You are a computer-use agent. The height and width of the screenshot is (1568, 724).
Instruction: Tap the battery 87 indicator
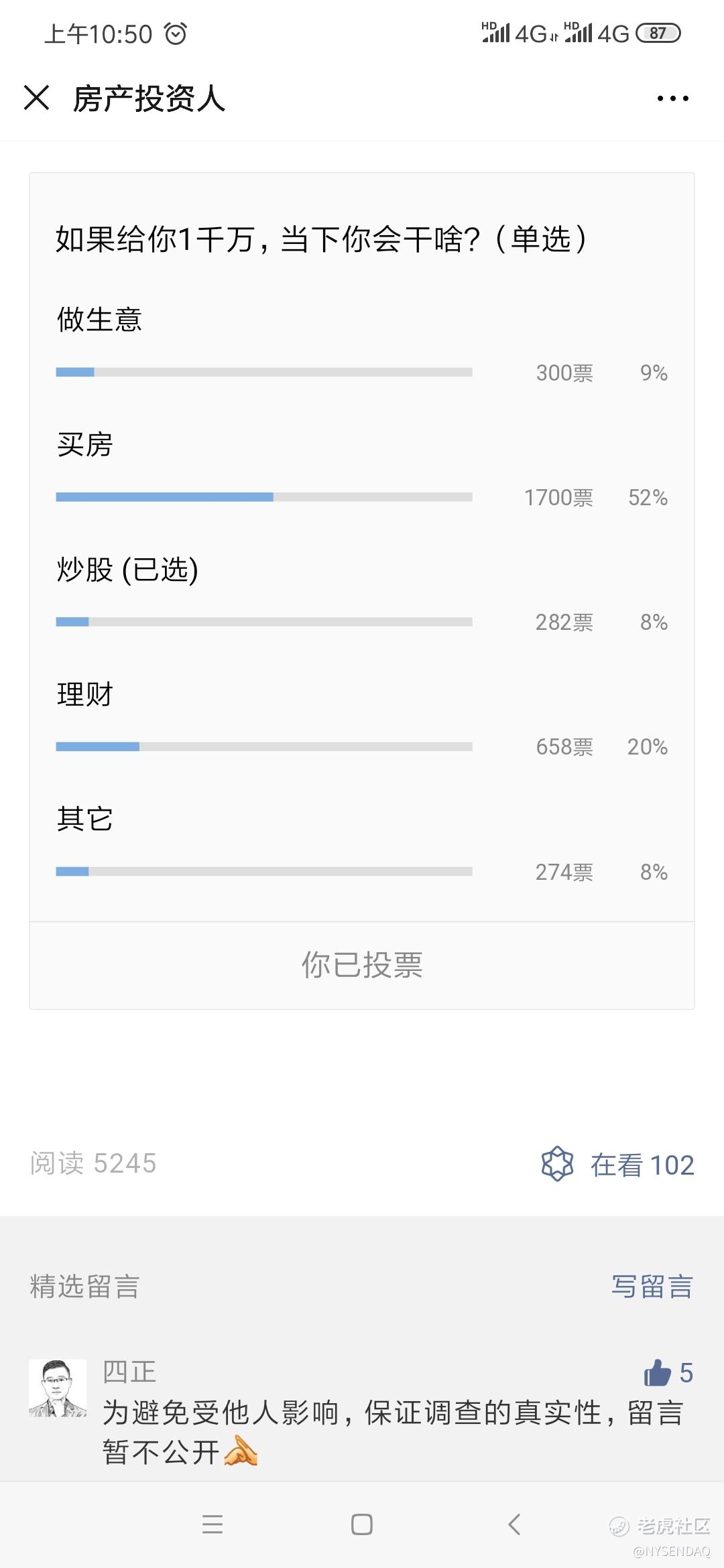(x=658, y=33)
